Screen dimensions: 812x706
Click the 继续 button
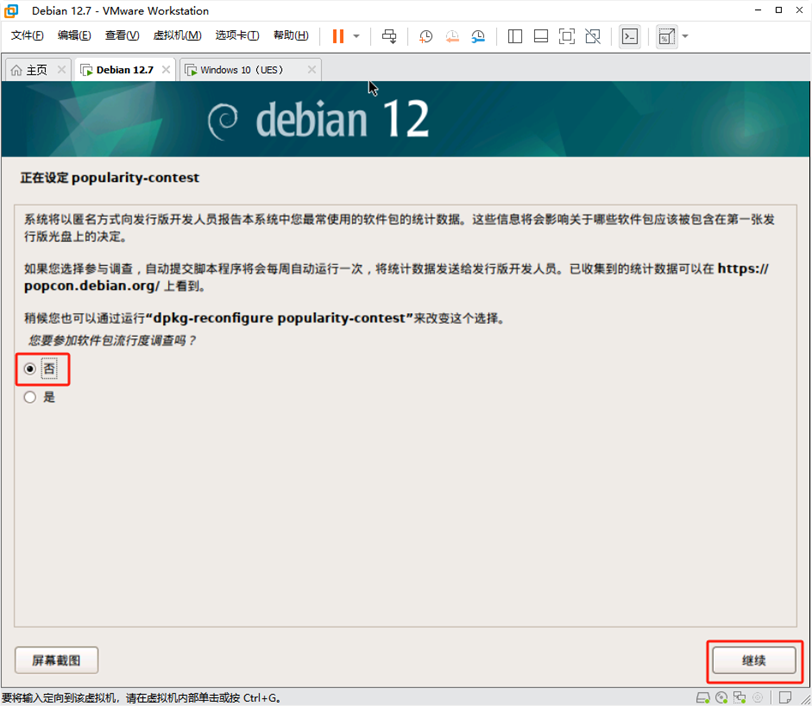[x=754, y=660]
